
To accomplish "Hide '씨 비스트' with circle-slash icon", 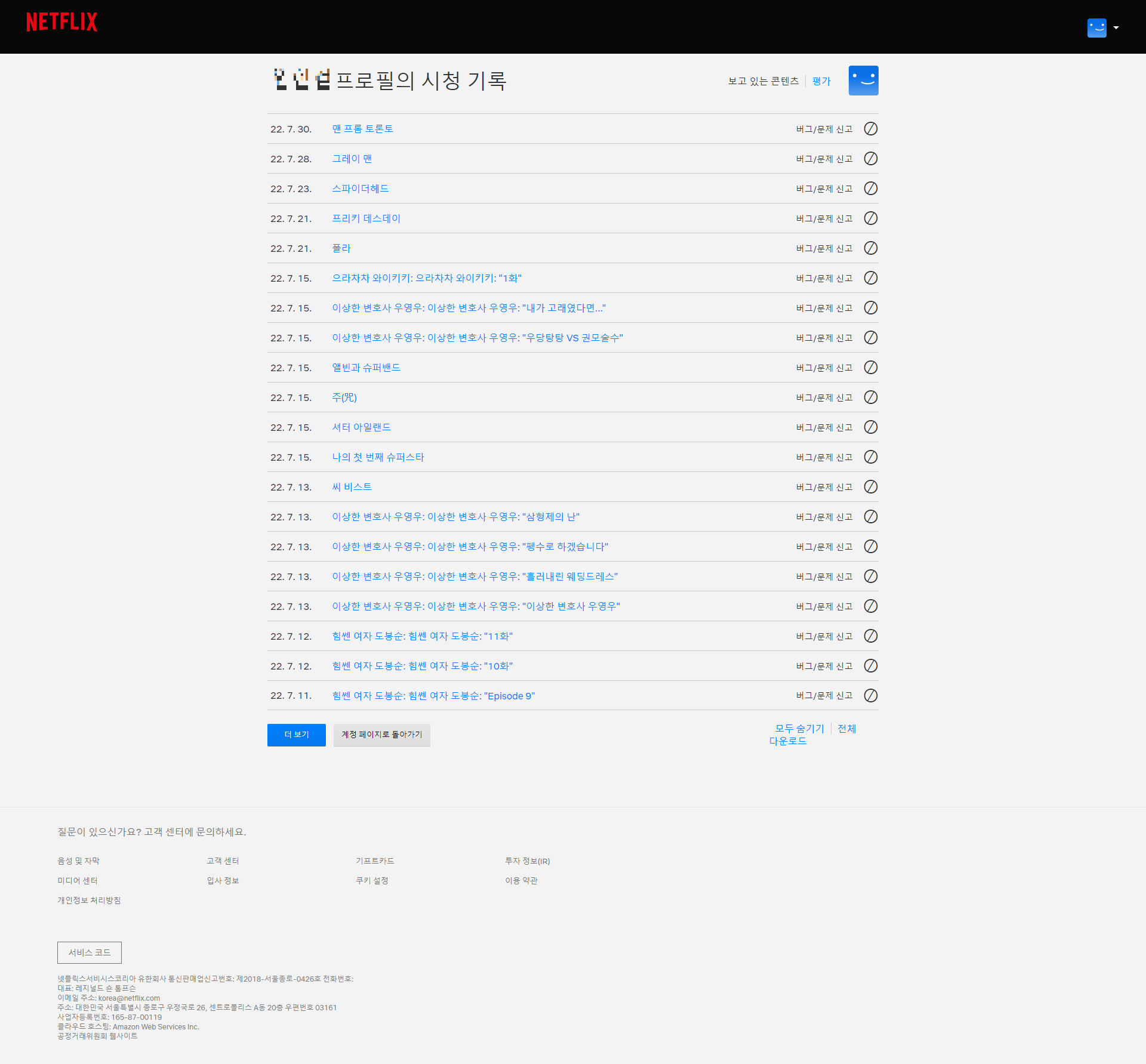I will coord(871,487).
